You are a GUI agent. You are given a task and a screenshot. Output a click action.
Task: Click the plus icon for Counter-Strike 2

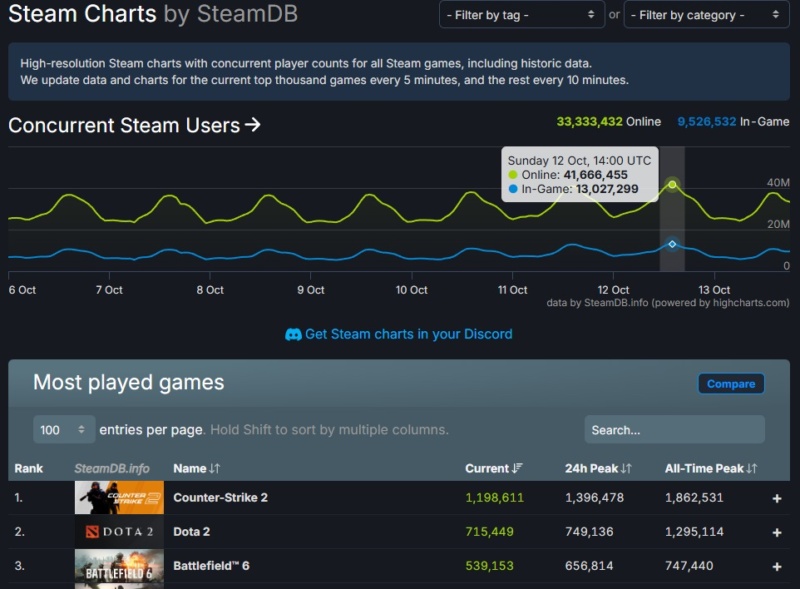(777, 498)
